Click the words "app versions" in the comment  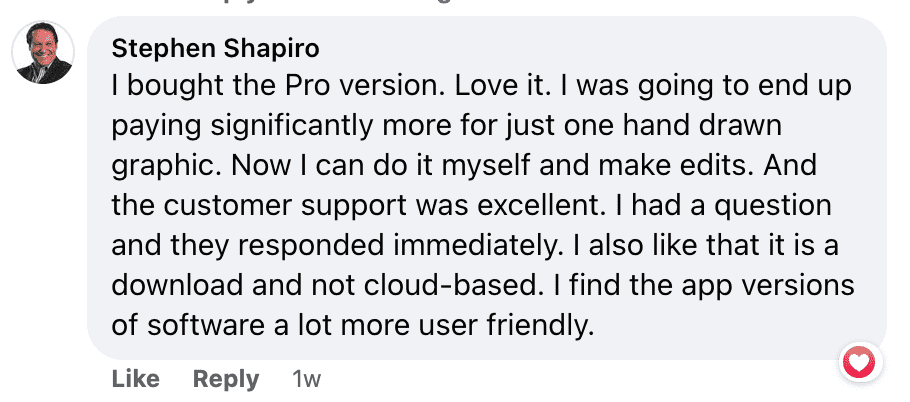[x=761, y=286]
